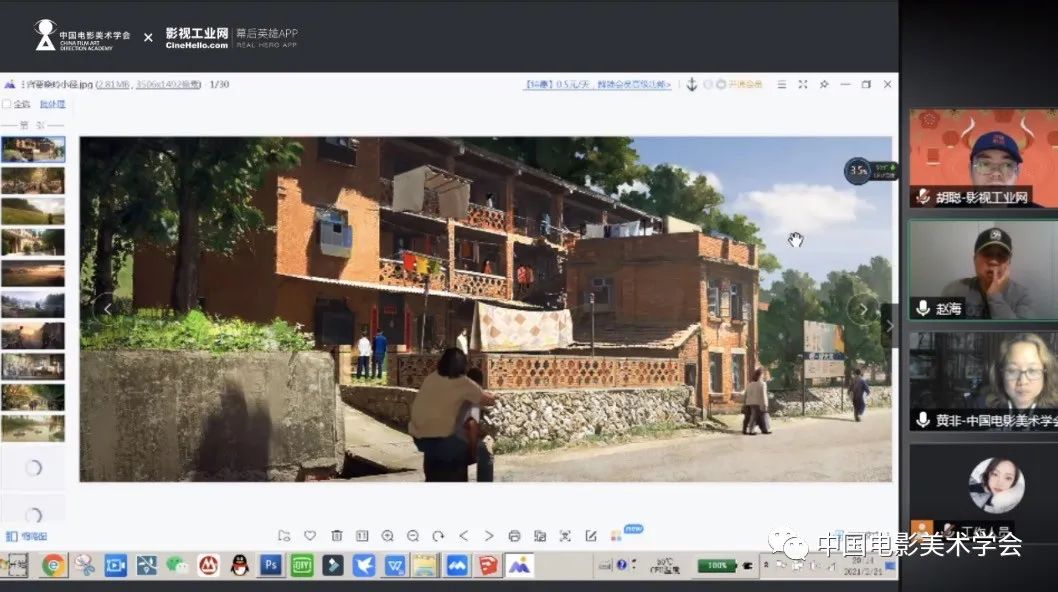The image size is (1058, 592).
Task: Pin the viewer window on top
Action: (824, 85)
